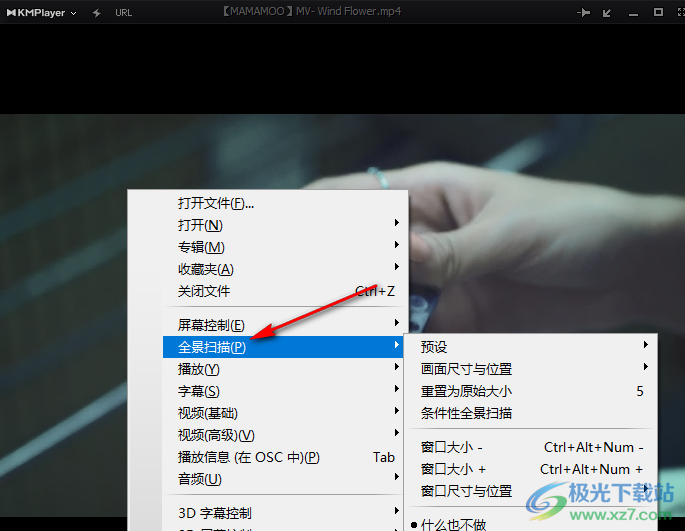This screenshot has height=531, width=685.
Task: Select the 什么也不做 radio option
Action: pyautogui.click(x=532, y=524)
